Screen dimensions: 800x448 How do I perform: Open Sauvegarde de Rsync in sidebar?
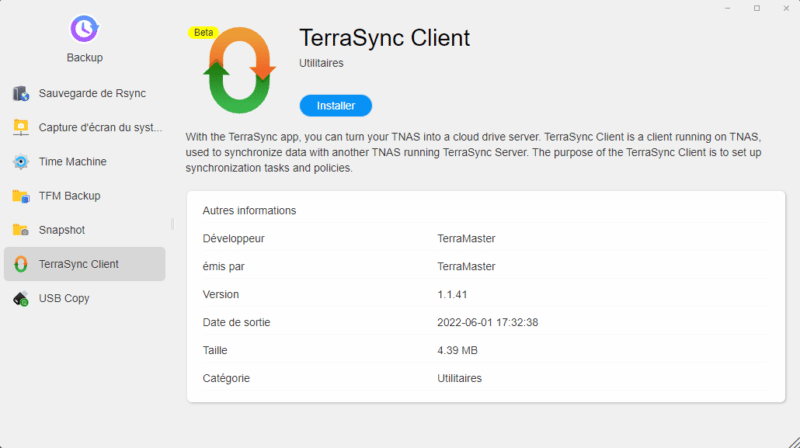tap(85, 93)
